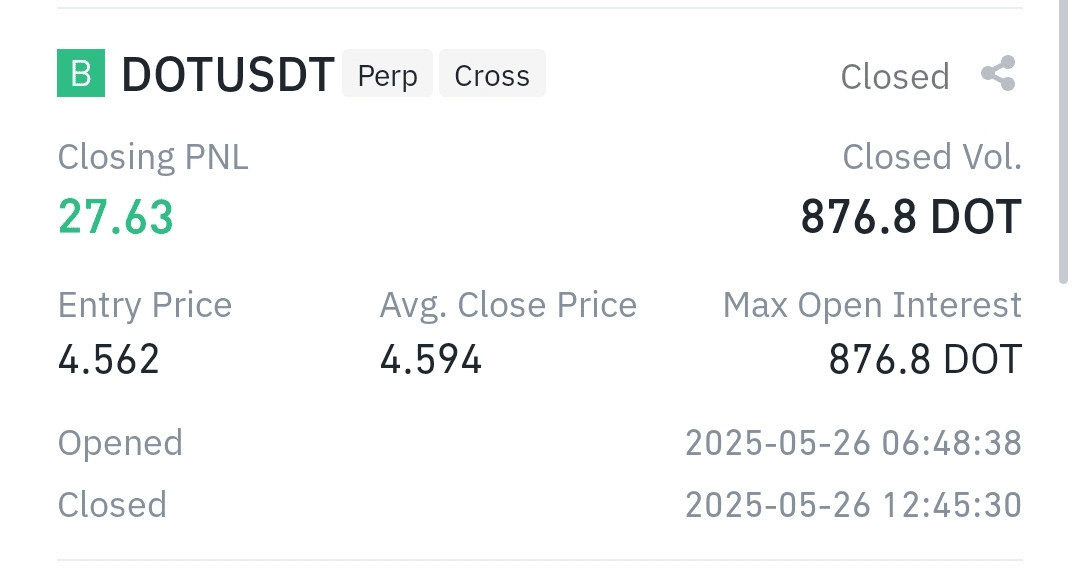Select the Cross margin tag

click(492, 75)
